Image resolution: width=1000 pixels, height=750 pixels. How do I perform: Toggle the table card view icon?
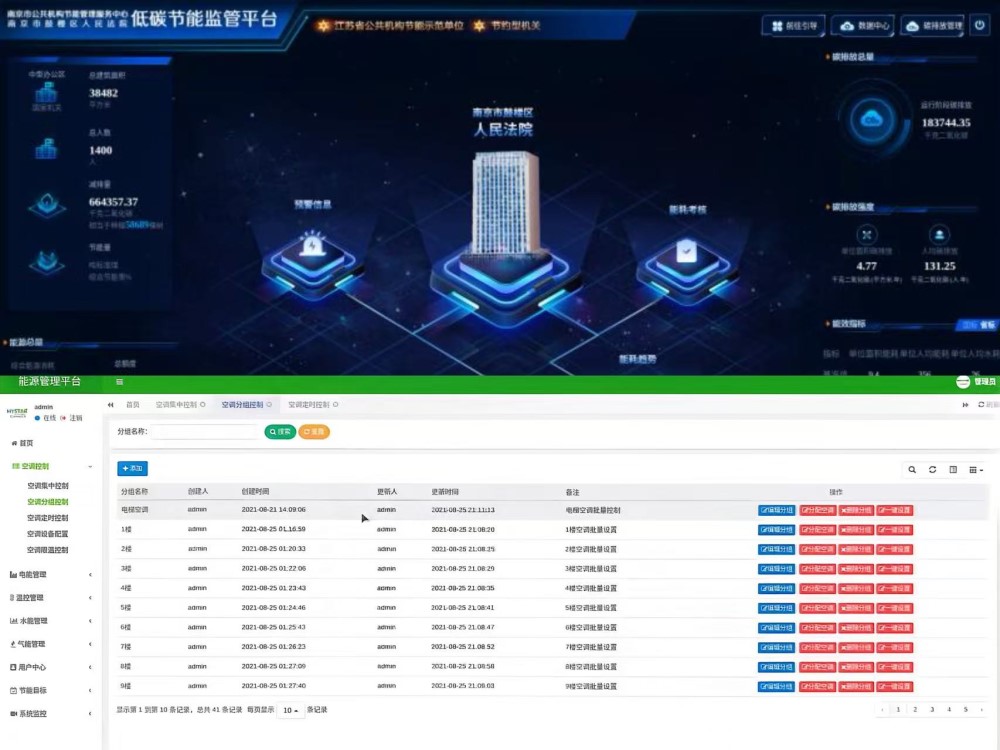[x=953, y=469]
